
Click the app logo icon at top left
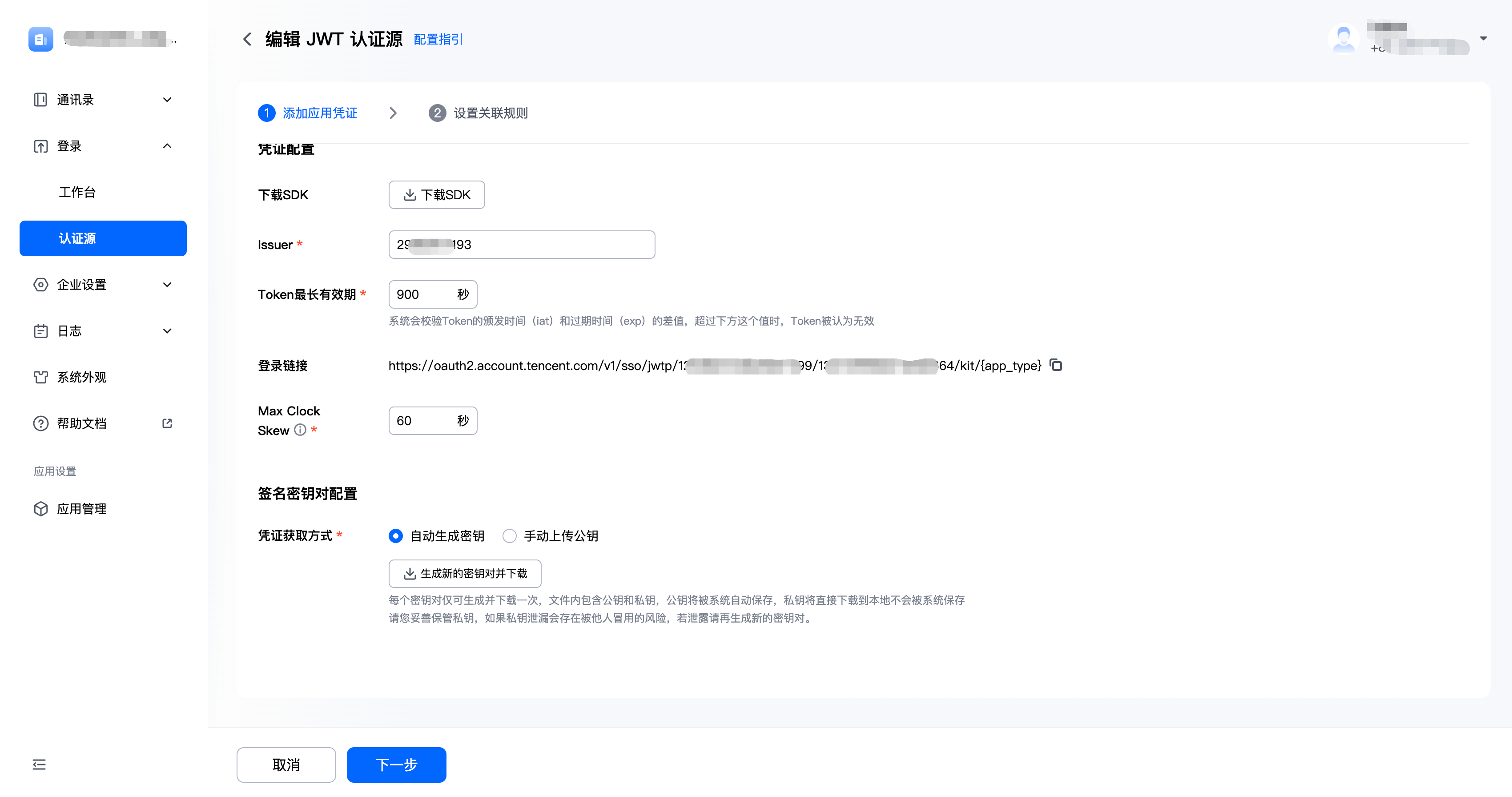coord(40,39)
